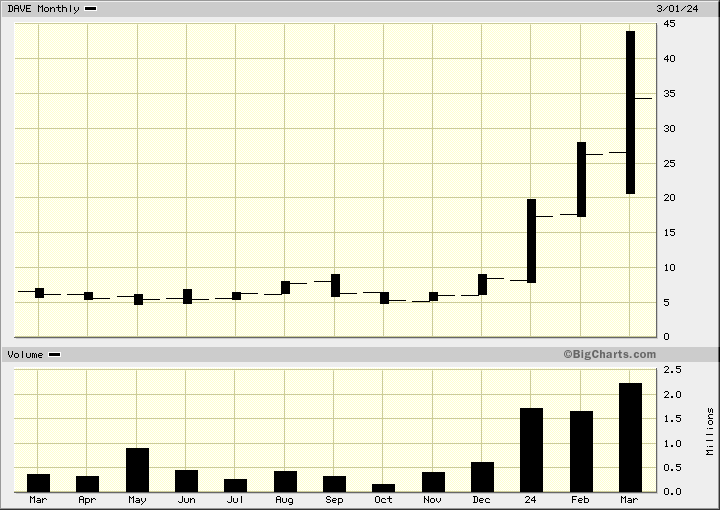Click the February volume bar

point(581,451)
